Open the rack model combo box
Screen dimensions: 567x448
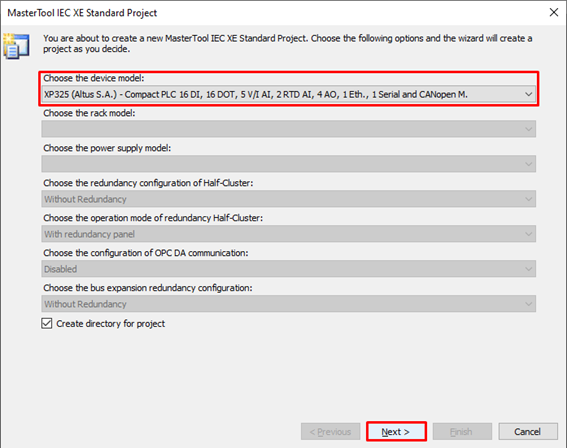point(289,129)
